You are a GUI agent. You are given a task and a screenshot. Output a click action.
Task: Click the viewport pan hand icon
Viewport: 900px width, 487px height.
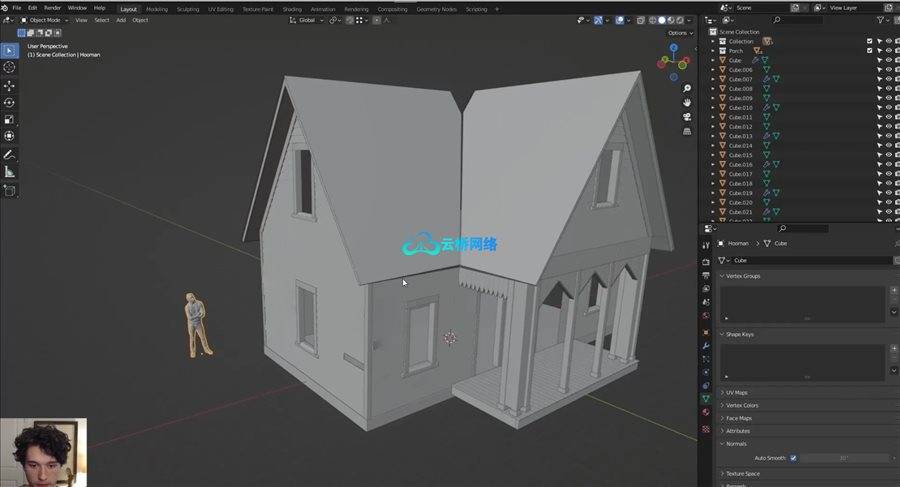coord(686,103)
